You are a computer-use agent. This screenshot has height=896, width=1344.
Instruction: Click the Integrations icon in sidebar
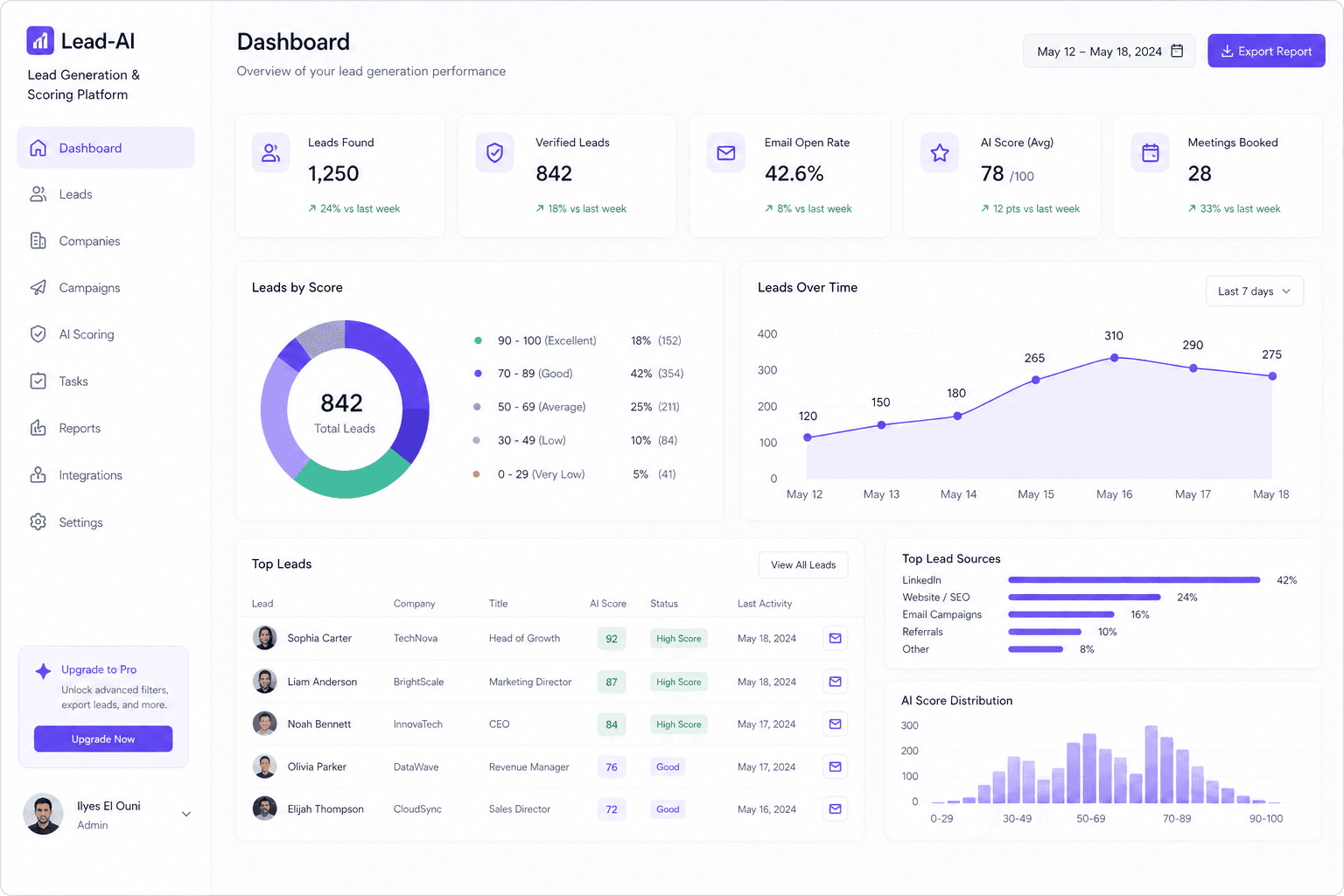click(x=38, y=475)
